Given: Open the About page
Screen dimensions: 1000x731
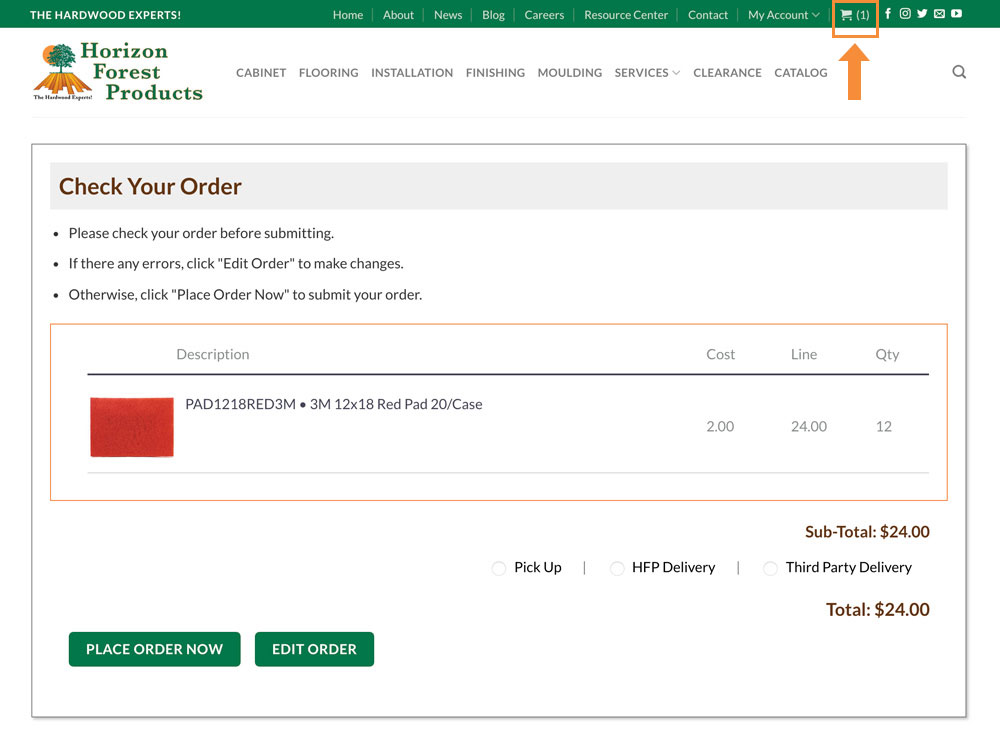Looking at the screenshot, I should point(398,15).
